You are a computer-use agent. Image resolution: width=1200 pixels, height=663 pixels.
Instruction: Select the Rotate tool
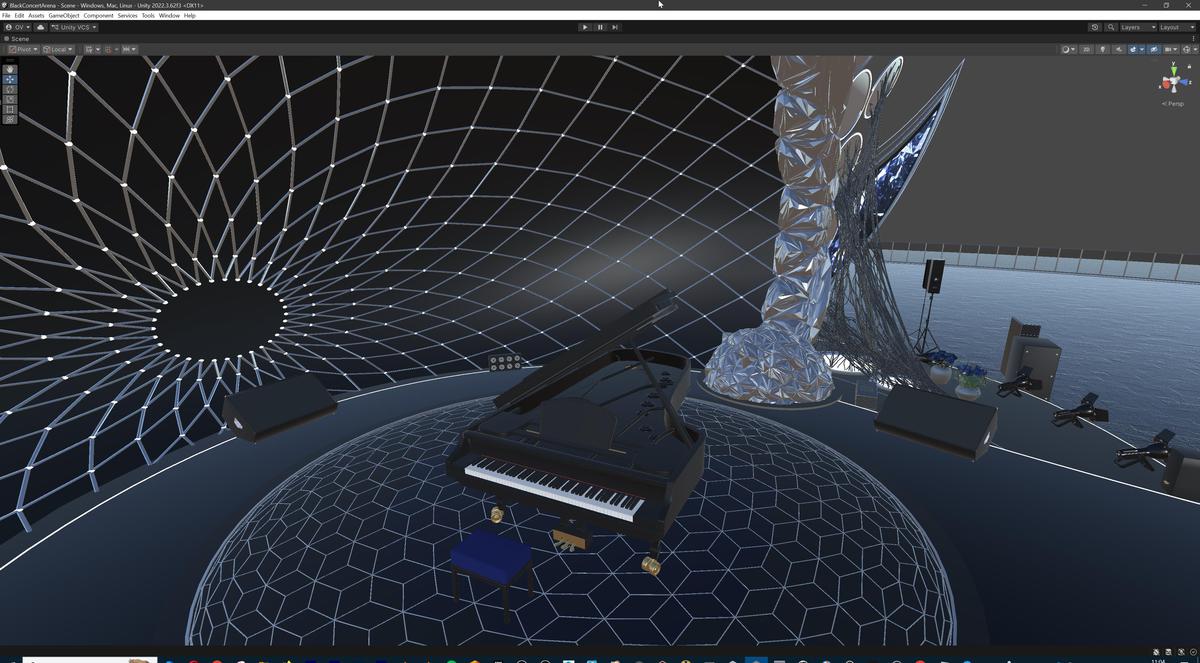click(10, 89)
